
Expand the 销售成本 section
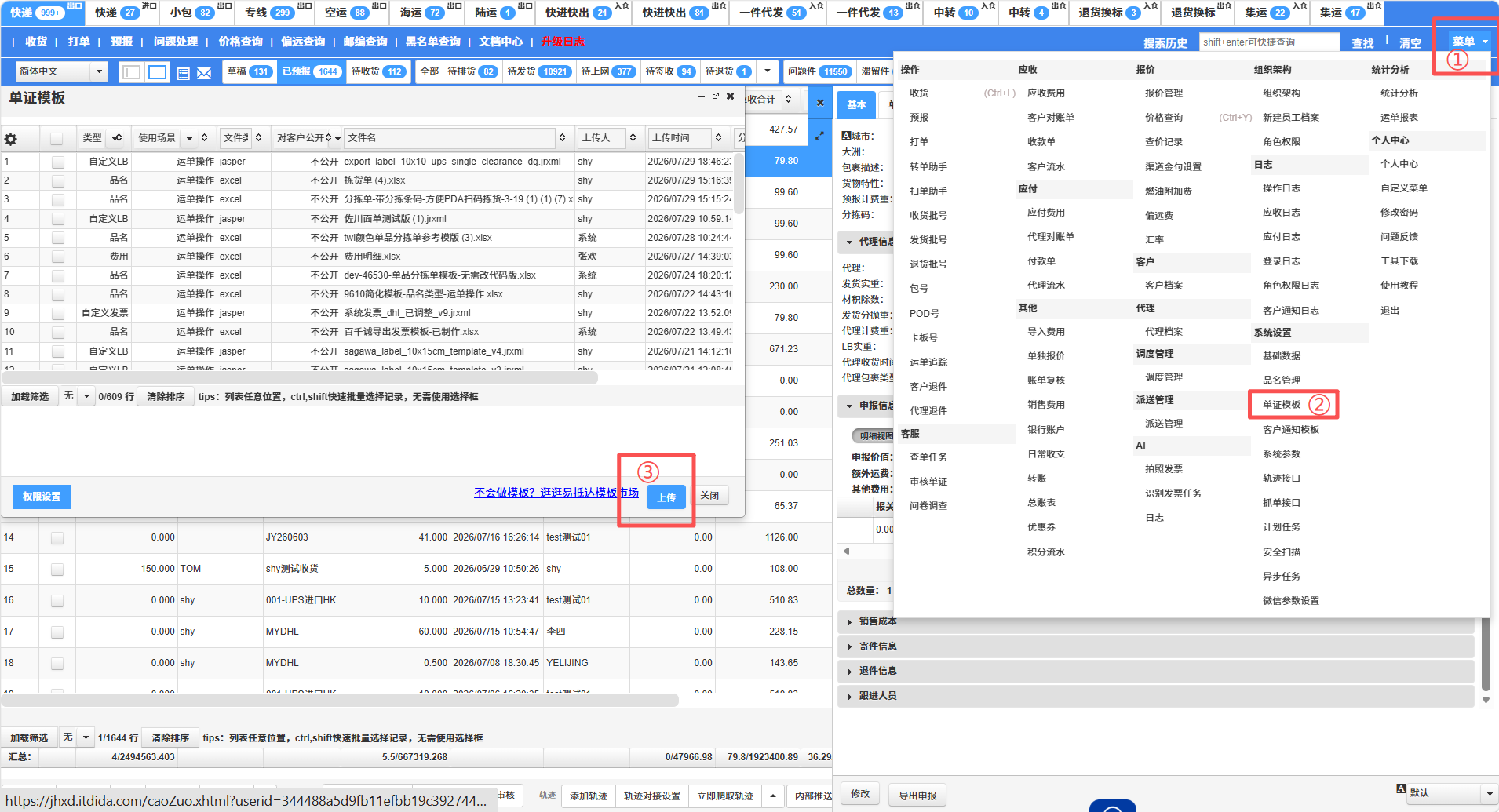coord(1155,621)
